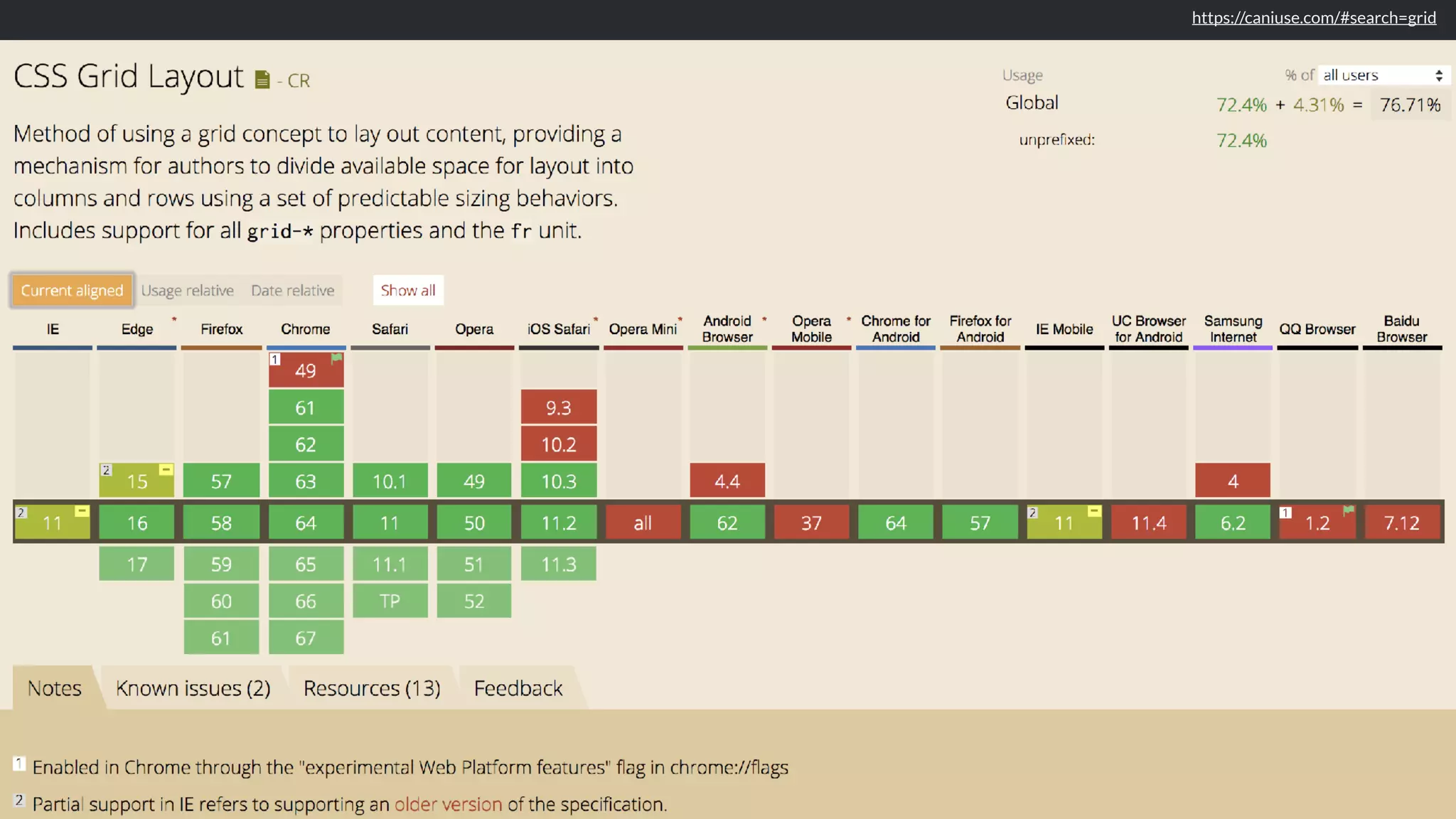This screenshot has width=1456, height=819.
Task: Select the Chrome 67 cell
Action: point(306,638)
